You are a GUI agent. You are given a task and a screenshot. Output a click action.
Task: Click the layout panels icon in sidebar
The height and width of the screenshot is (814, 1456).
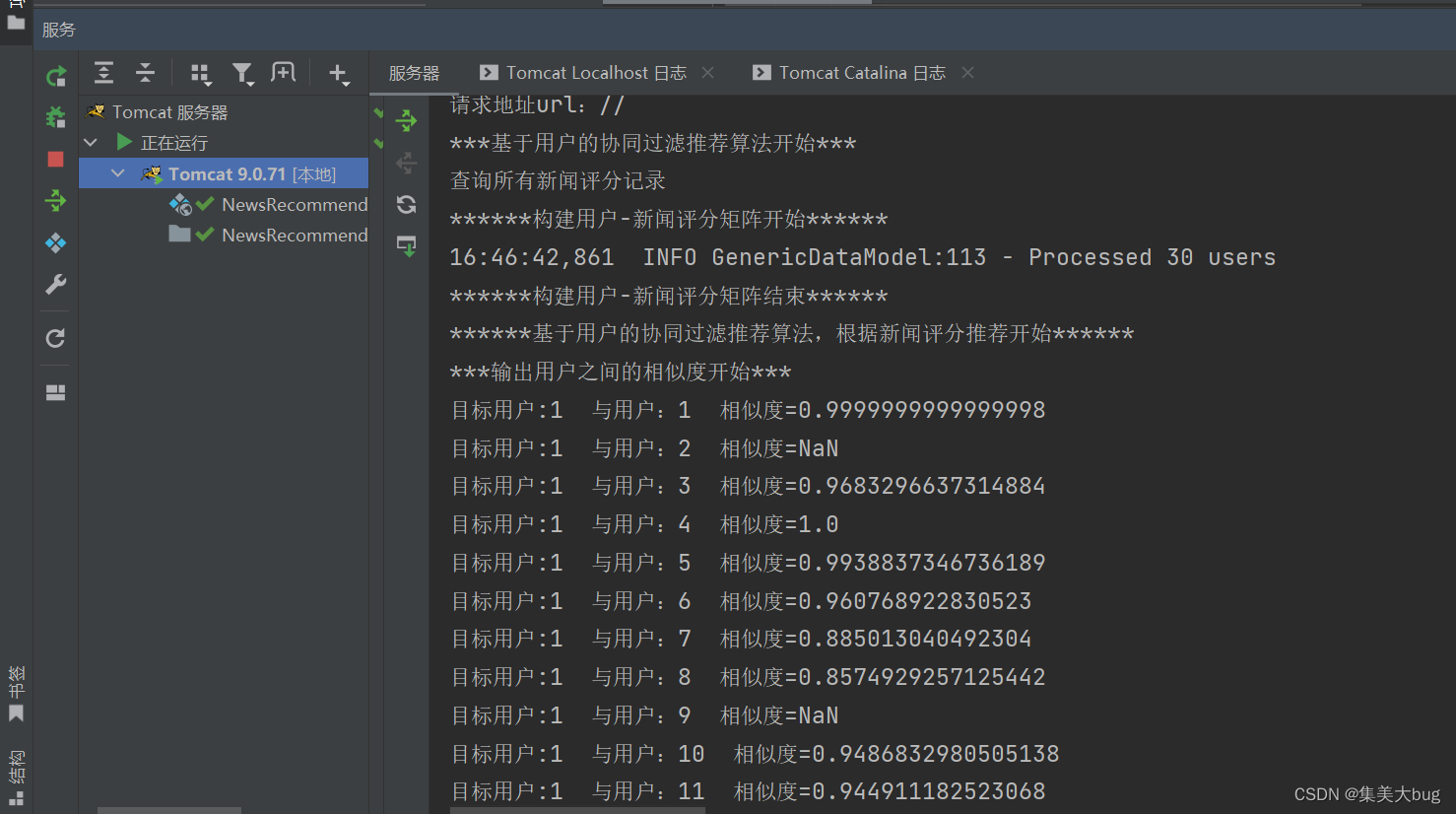[56, 392]
